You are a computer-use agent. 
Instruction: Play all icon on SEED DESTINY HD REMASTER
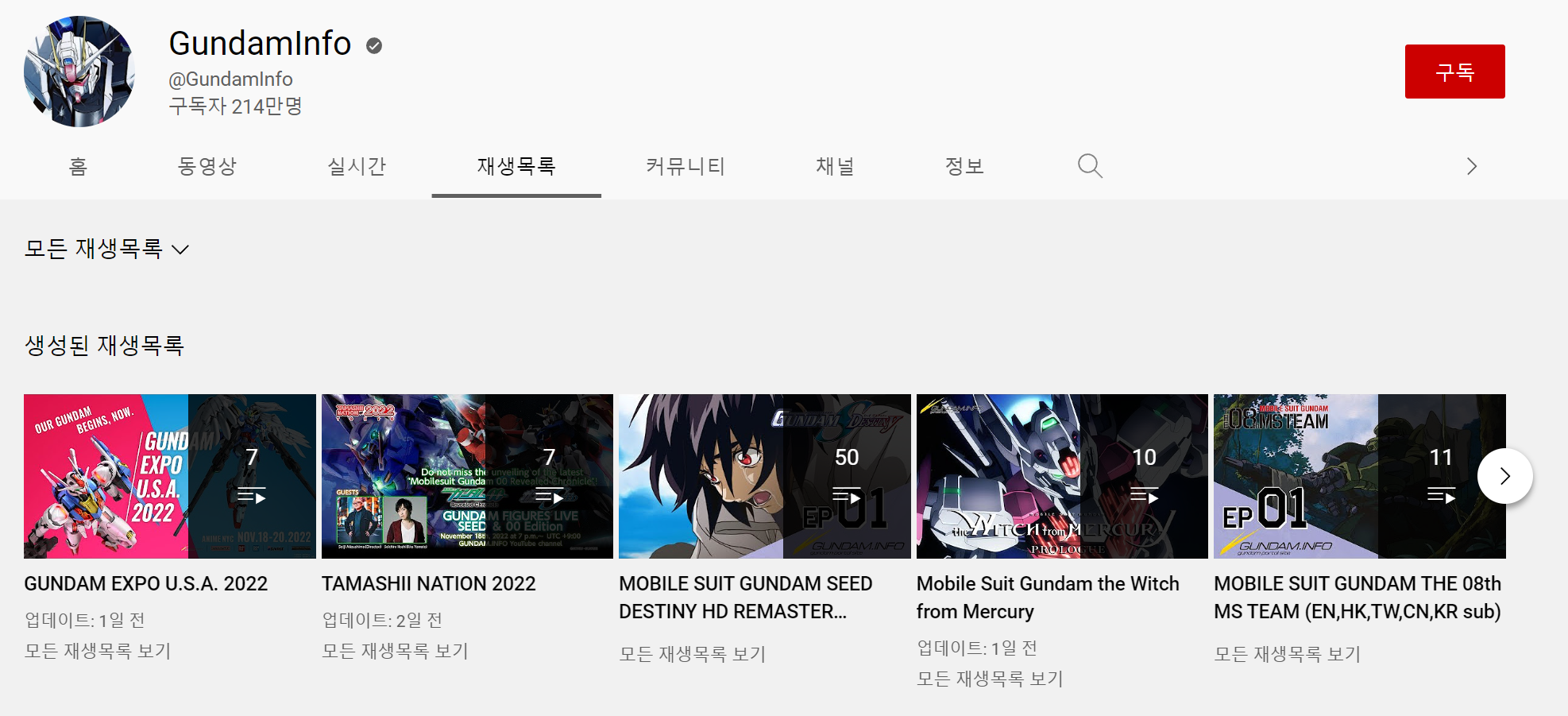pyautogui.click(x=847, y=496)
